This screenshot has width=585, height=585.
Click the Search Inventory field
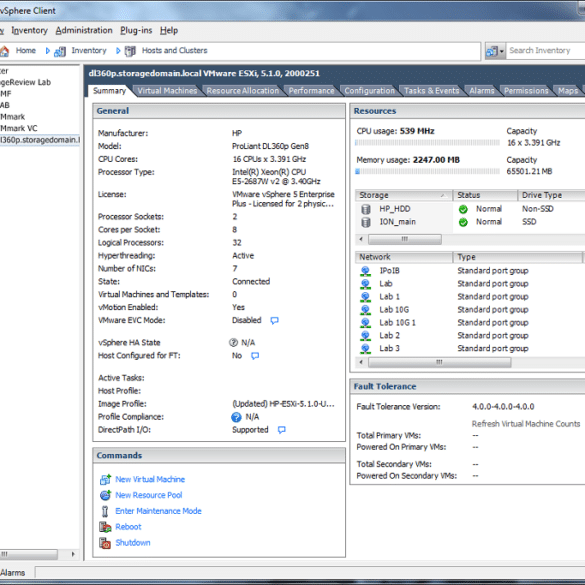pos(545,51)
